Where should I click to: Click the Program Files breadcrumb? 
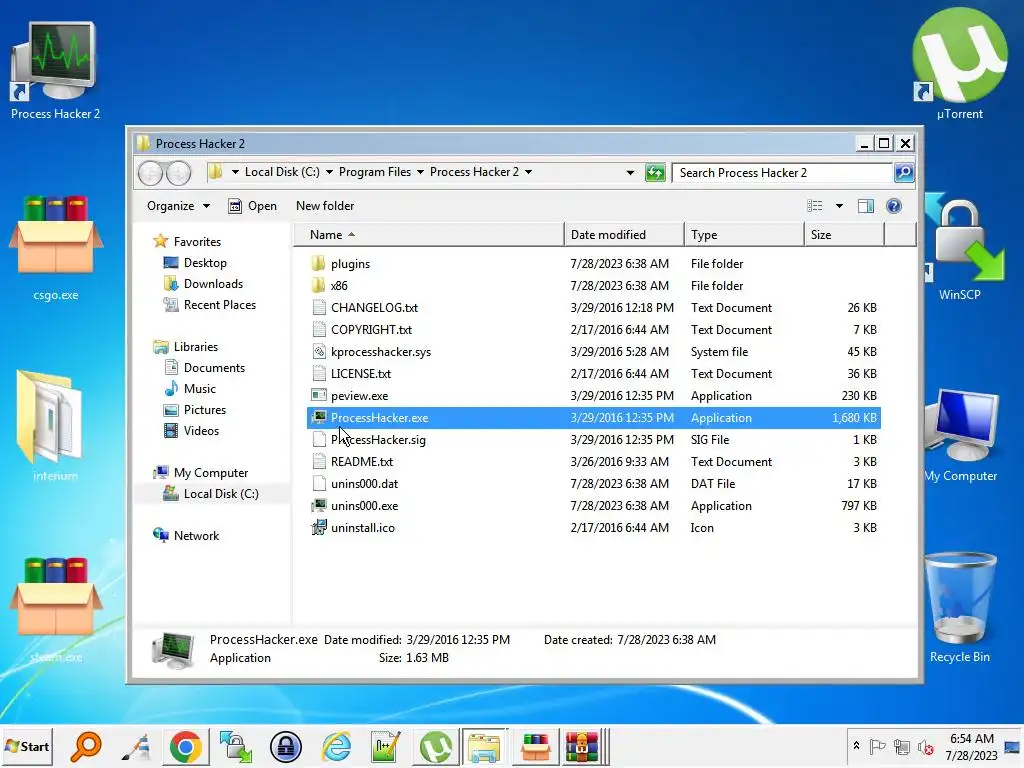pyautogui.click(x=375, y=172)
